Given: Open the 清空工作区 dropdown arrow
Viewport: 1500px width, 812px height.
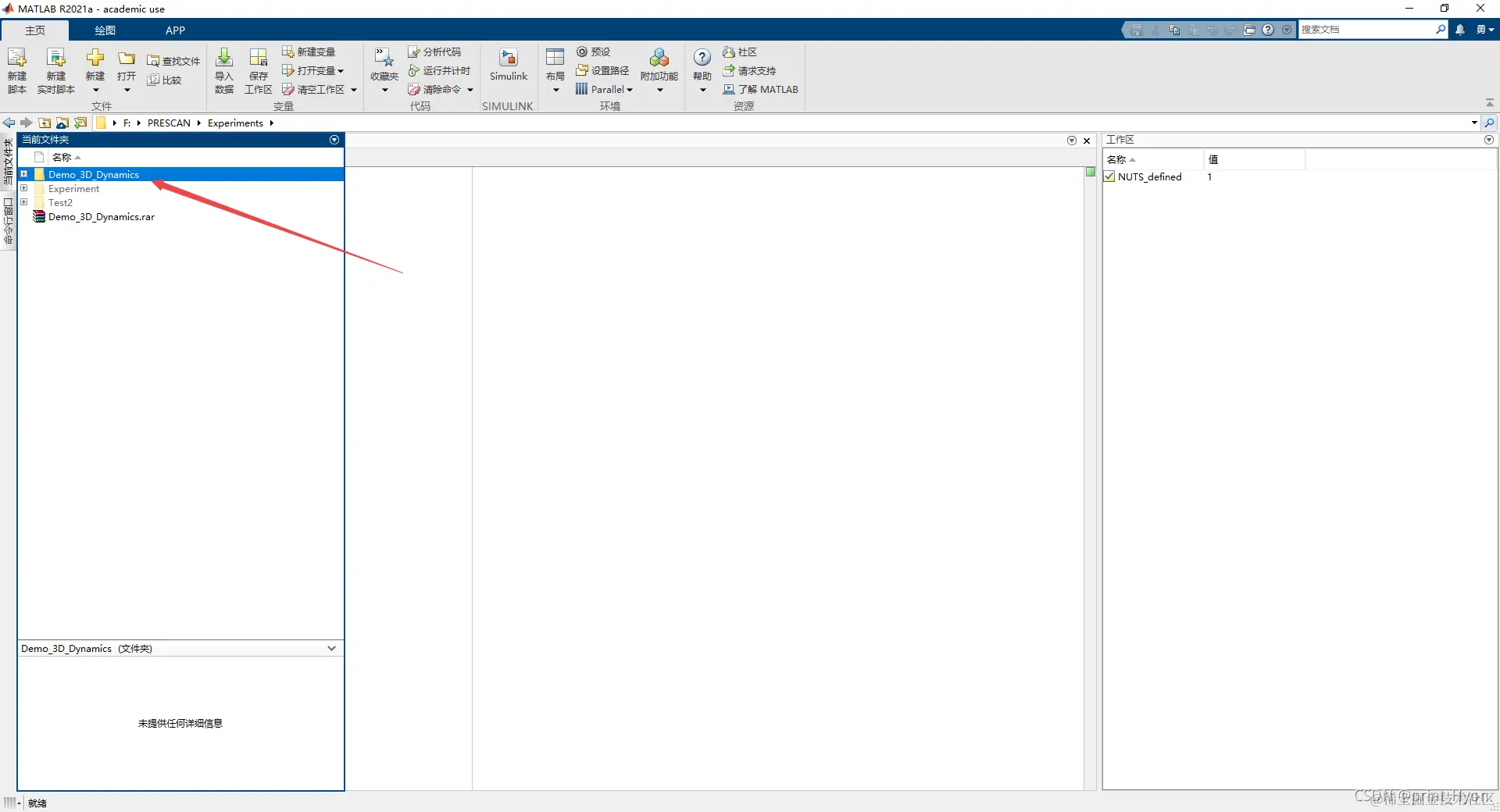Looking at the screenshot, I should point(354,90).
